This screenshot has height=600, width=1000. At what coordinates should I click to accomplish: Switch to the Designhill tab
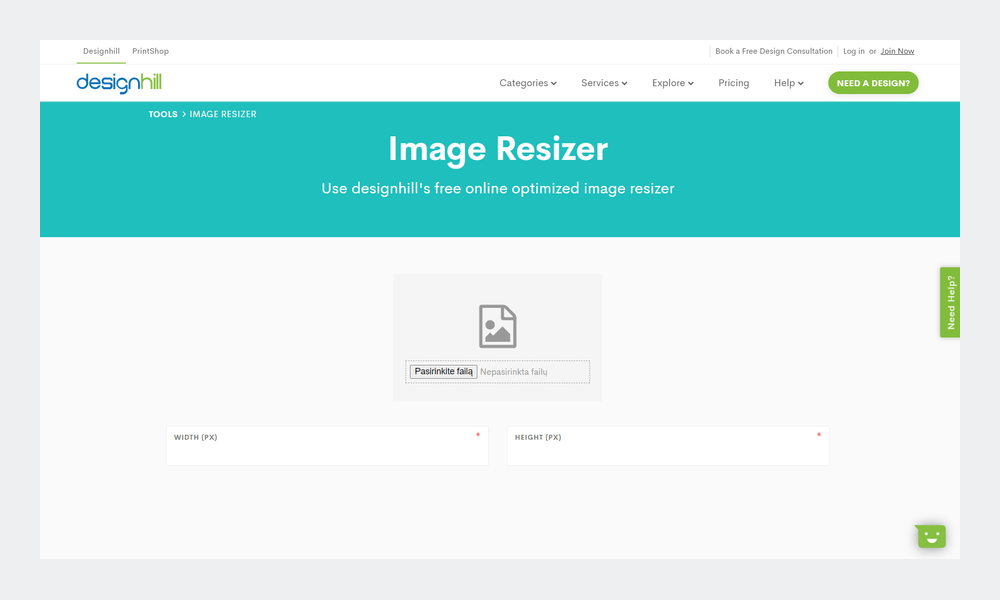[x=101, y=51]
